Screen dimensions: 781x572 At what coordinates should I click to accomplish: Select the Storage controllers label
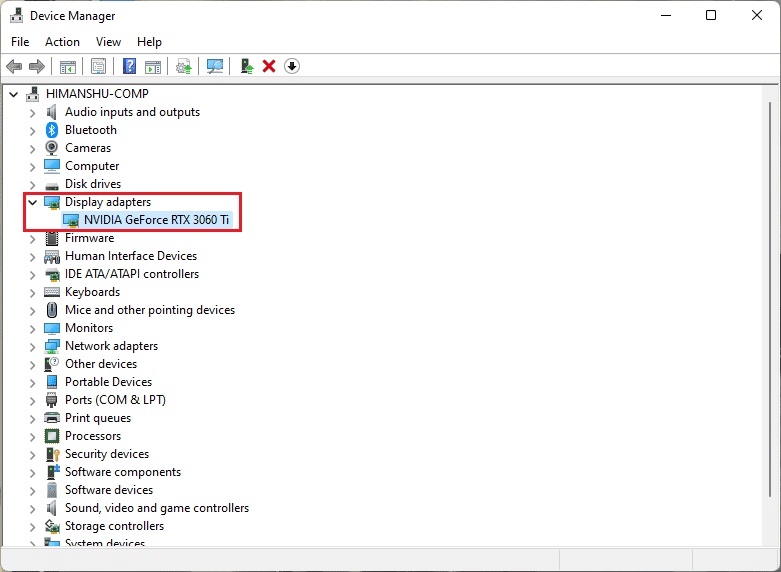point(115,526)
